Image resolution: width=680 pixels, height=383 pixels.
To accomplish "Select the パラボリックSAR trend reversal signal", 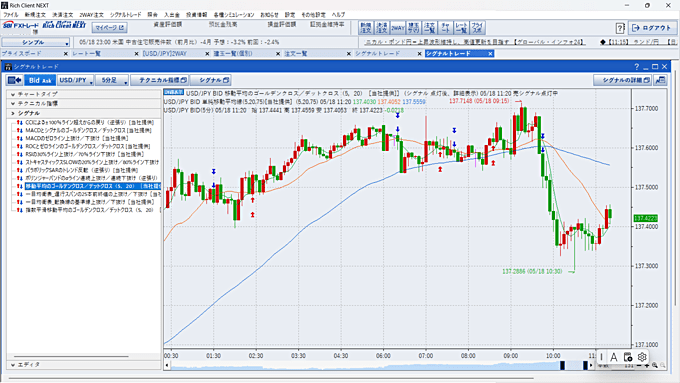I will (x=82, y=170).
